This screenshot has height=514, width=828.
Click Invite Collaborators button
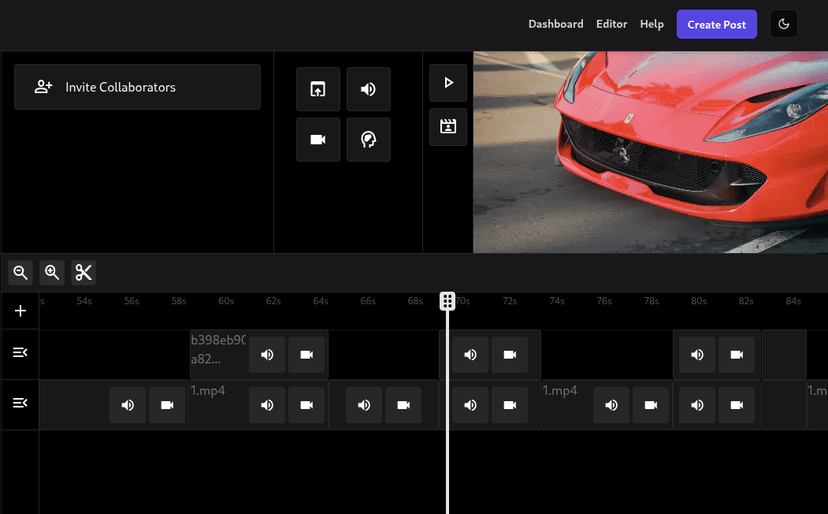pos(137,87)
